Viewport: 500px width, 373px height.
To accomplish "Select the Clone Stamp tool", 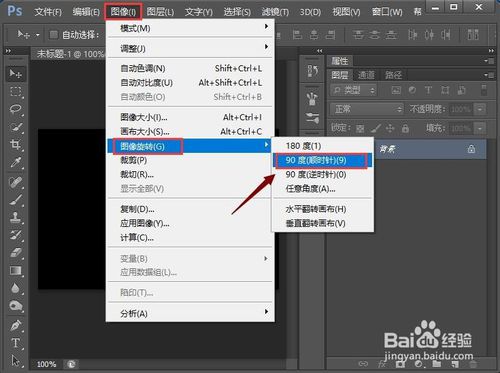I will pyautogui.click(x=15, y=218).
